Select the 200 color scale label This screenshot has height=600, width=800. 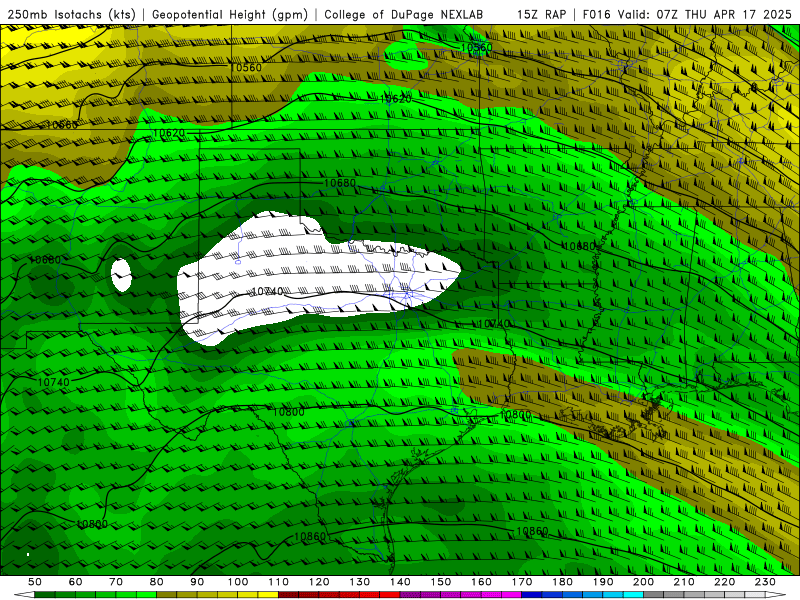coord(644,582)
